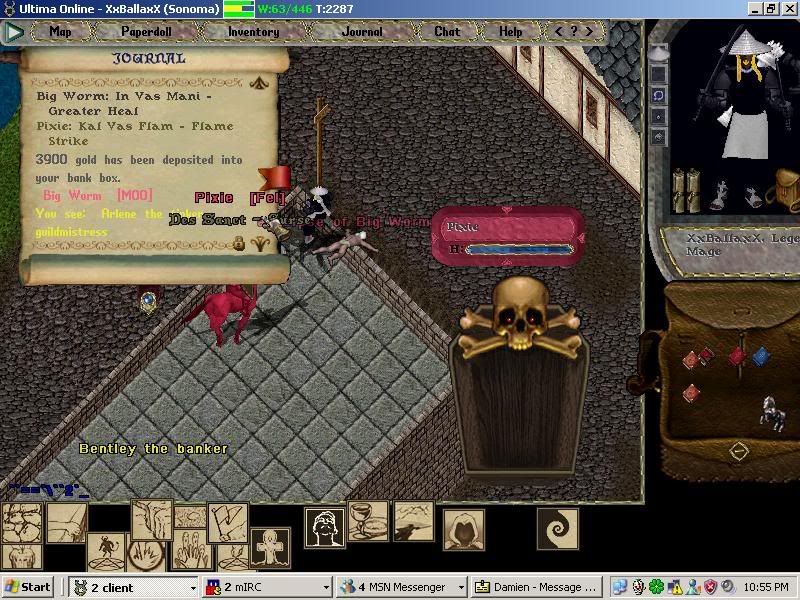Viewport: 800px width, 600px height.
Task: Click the padlock icon on Journal scroll
Action: [x=238, y=243]
